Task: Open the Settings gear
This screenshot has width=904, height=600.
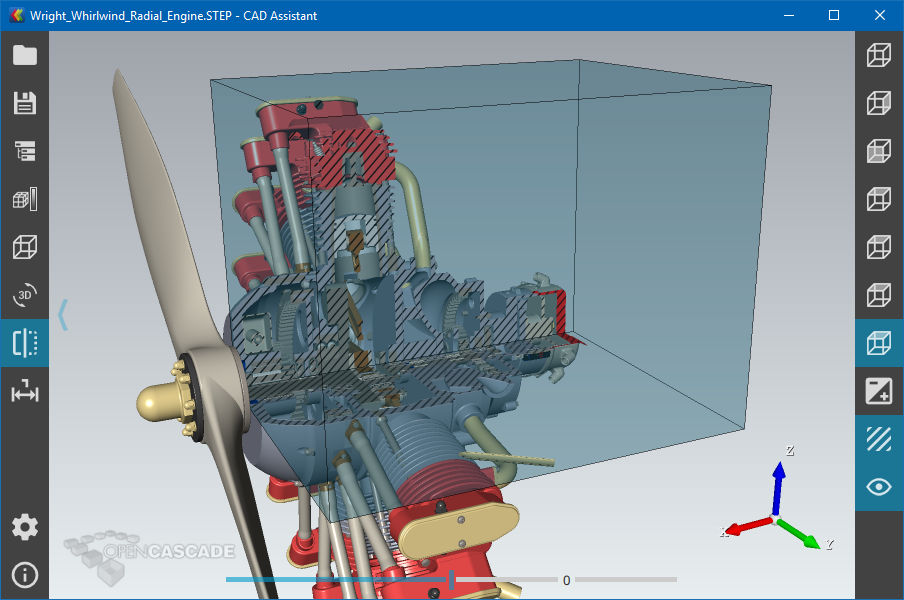Action: pyautogui.click(x=25, y=527)
